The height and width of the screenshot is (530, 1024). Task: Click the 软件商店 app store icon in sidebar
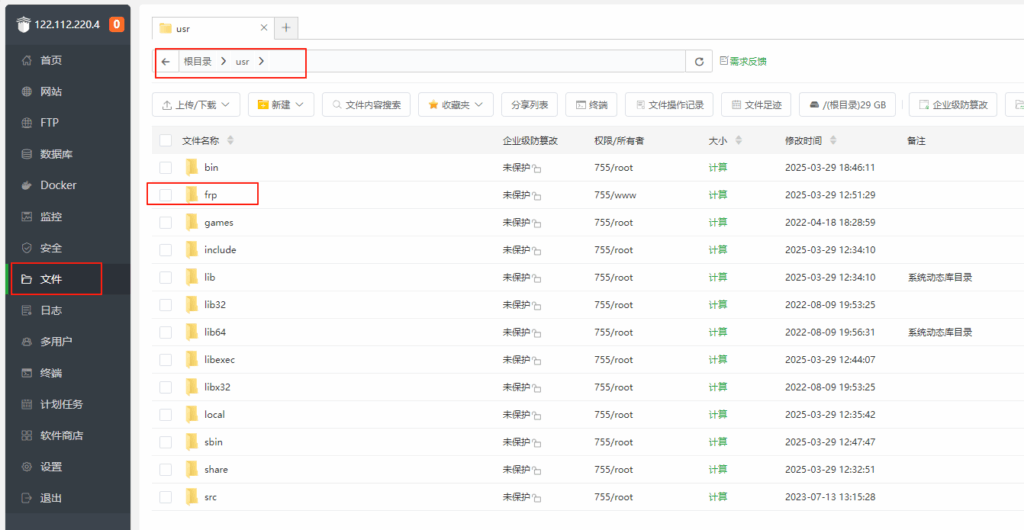click(27, 435)
